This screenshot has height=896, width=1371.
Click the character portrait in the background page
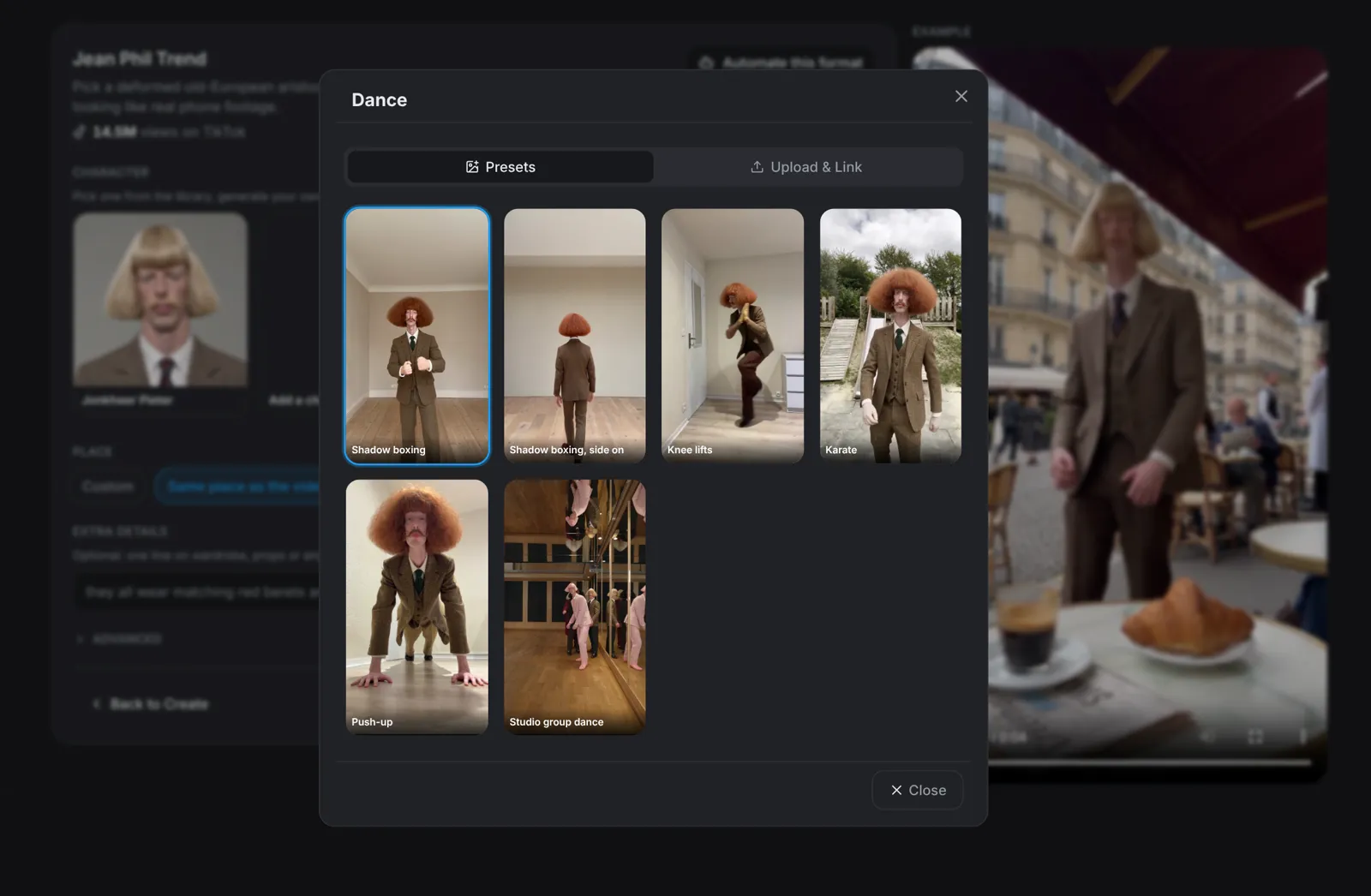click(160, 300)
